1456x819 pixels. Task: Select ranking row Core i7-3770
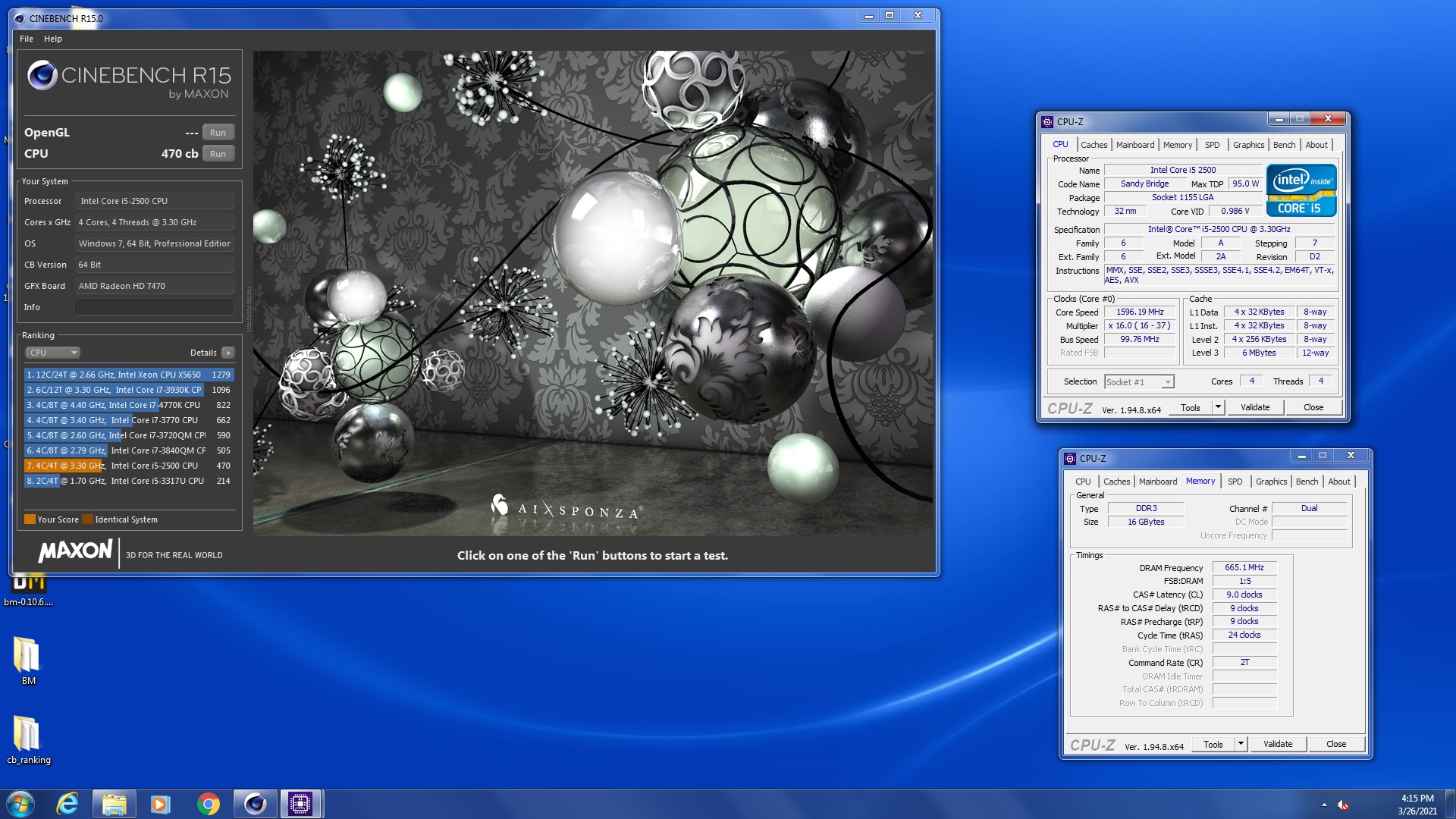pos(129,420)
